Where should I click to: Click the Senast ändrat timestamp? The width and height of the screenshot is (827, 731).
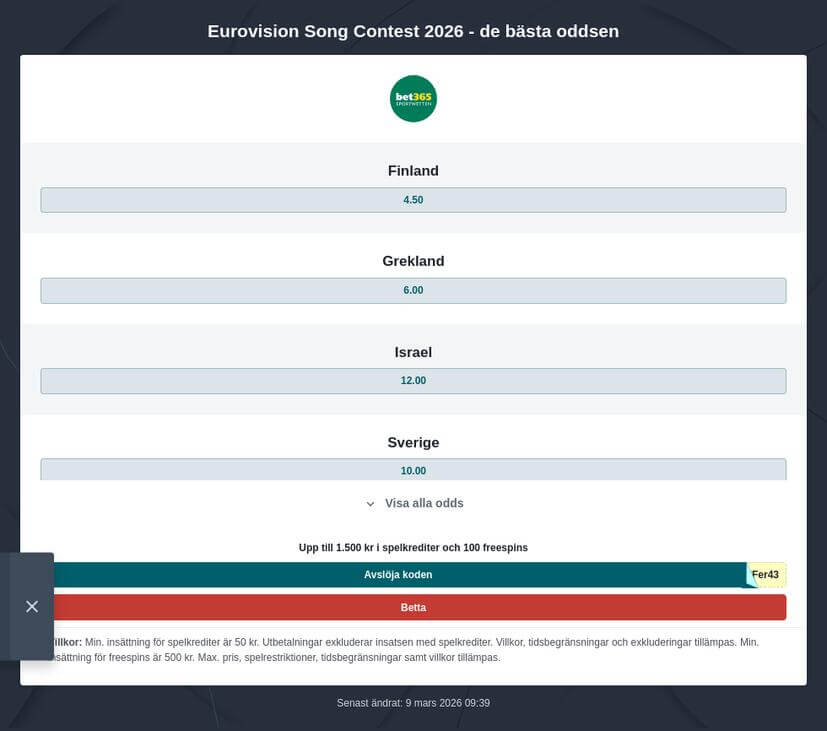tap(413, 702)
